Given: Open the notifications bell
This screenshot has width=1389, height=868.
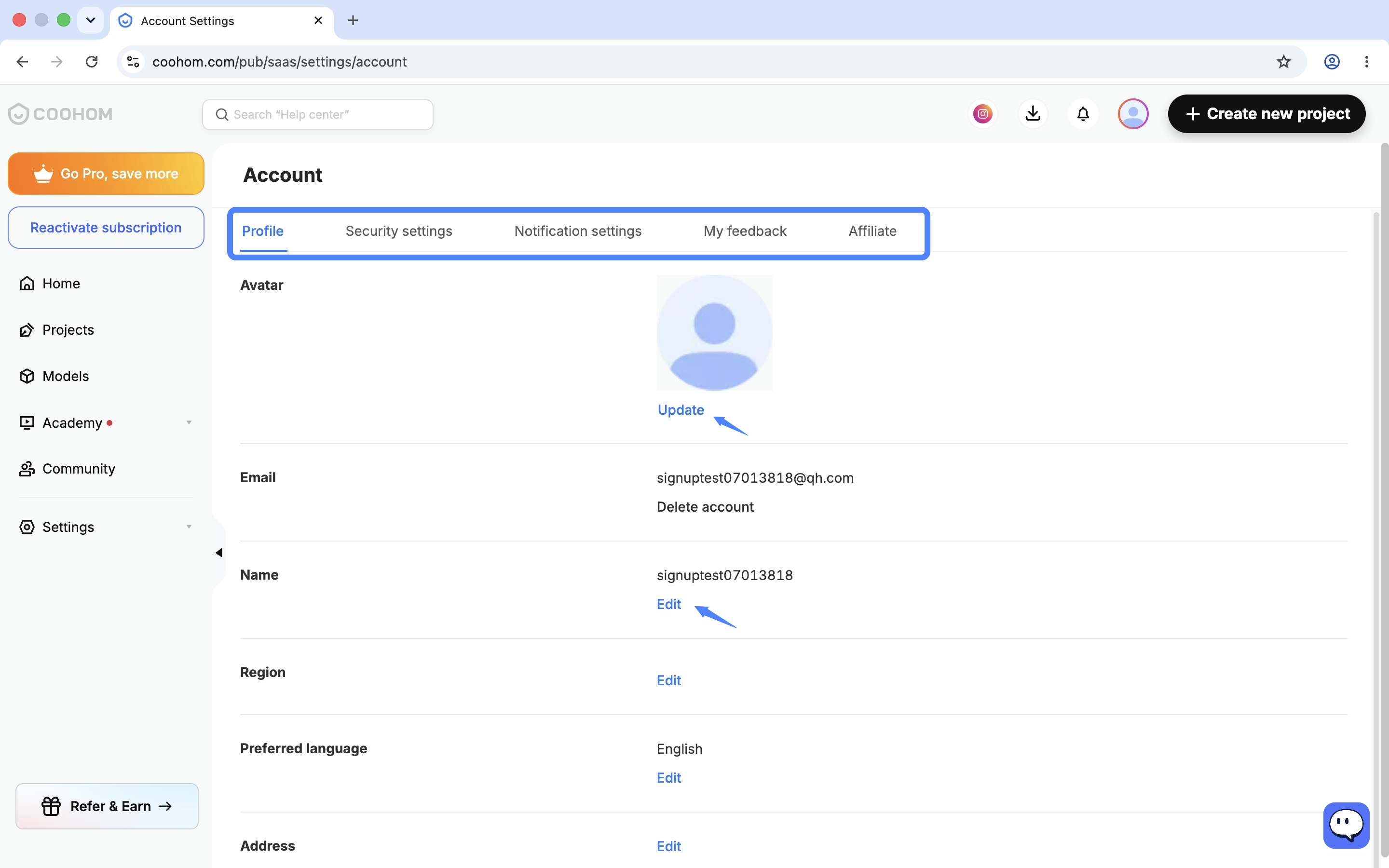Looking at the screenshot, I should point(1082,114).
